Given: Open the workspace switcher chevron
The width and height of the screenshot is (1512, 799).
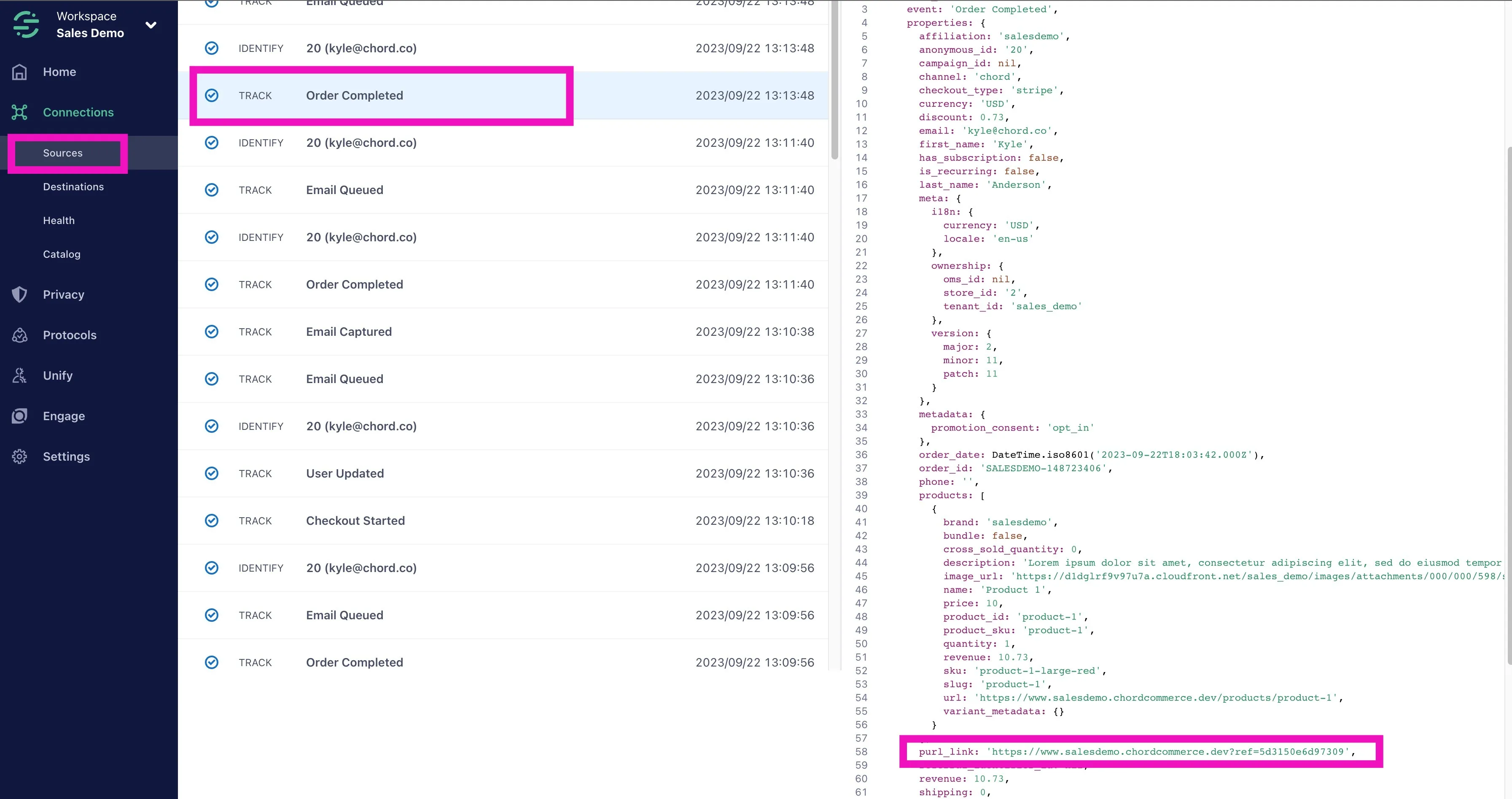Looking at the screenshot, I should click(151, 24).
